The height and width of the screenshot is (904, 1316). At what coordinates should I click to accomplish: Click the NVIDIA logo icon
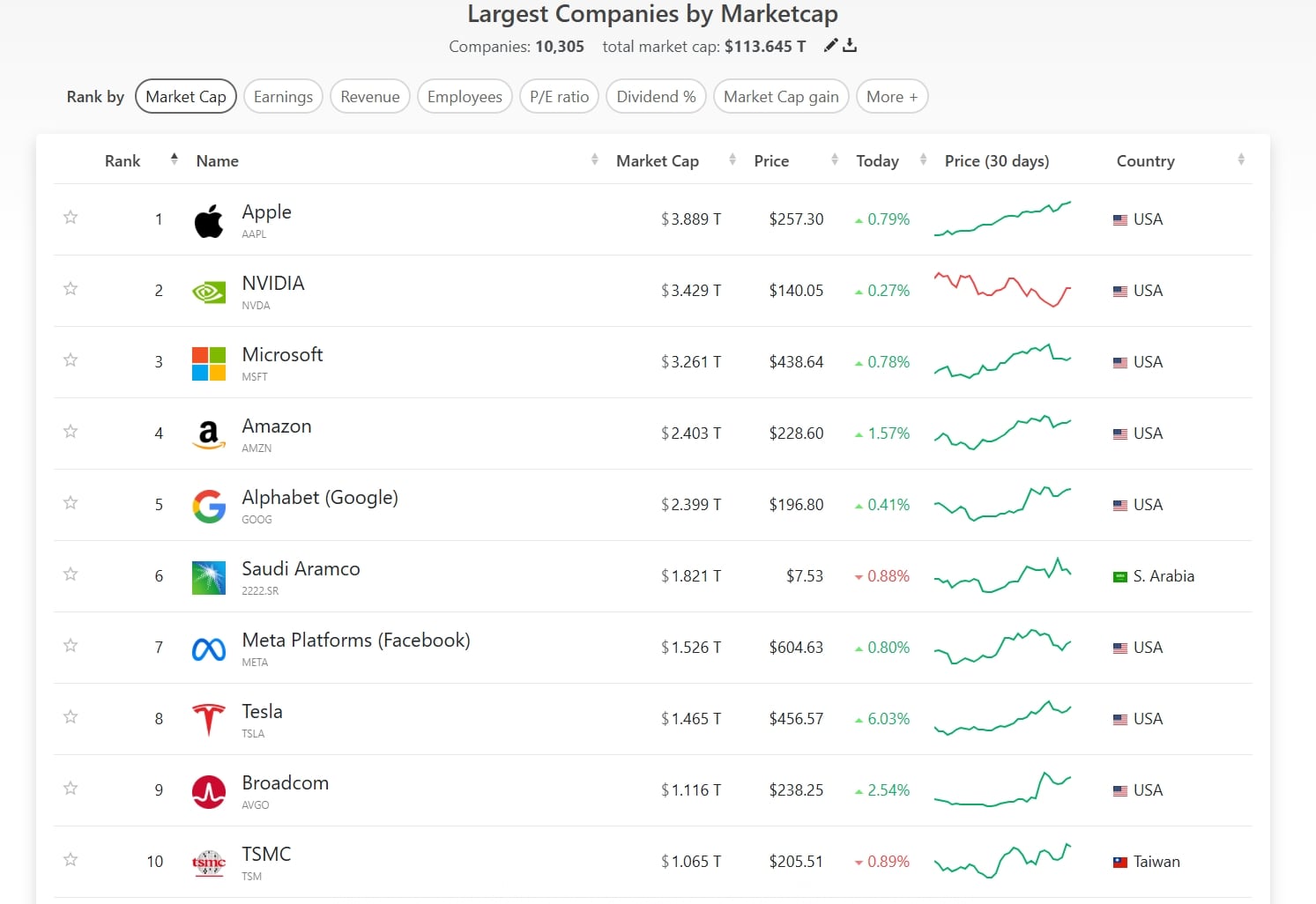pyautogui.click(x=209, y=292)
